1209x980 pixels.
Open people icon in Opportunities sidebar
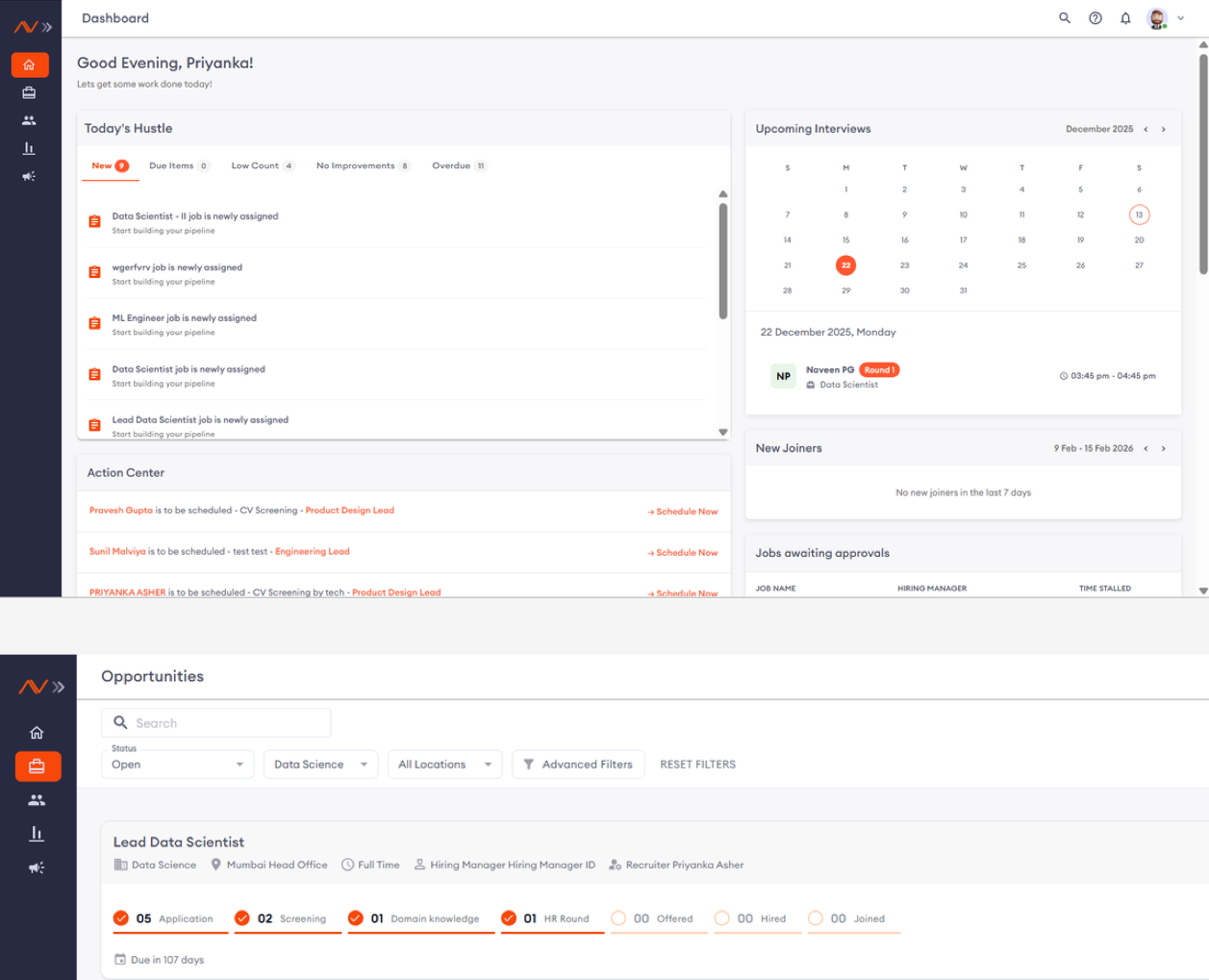click(x=38, y=800)
